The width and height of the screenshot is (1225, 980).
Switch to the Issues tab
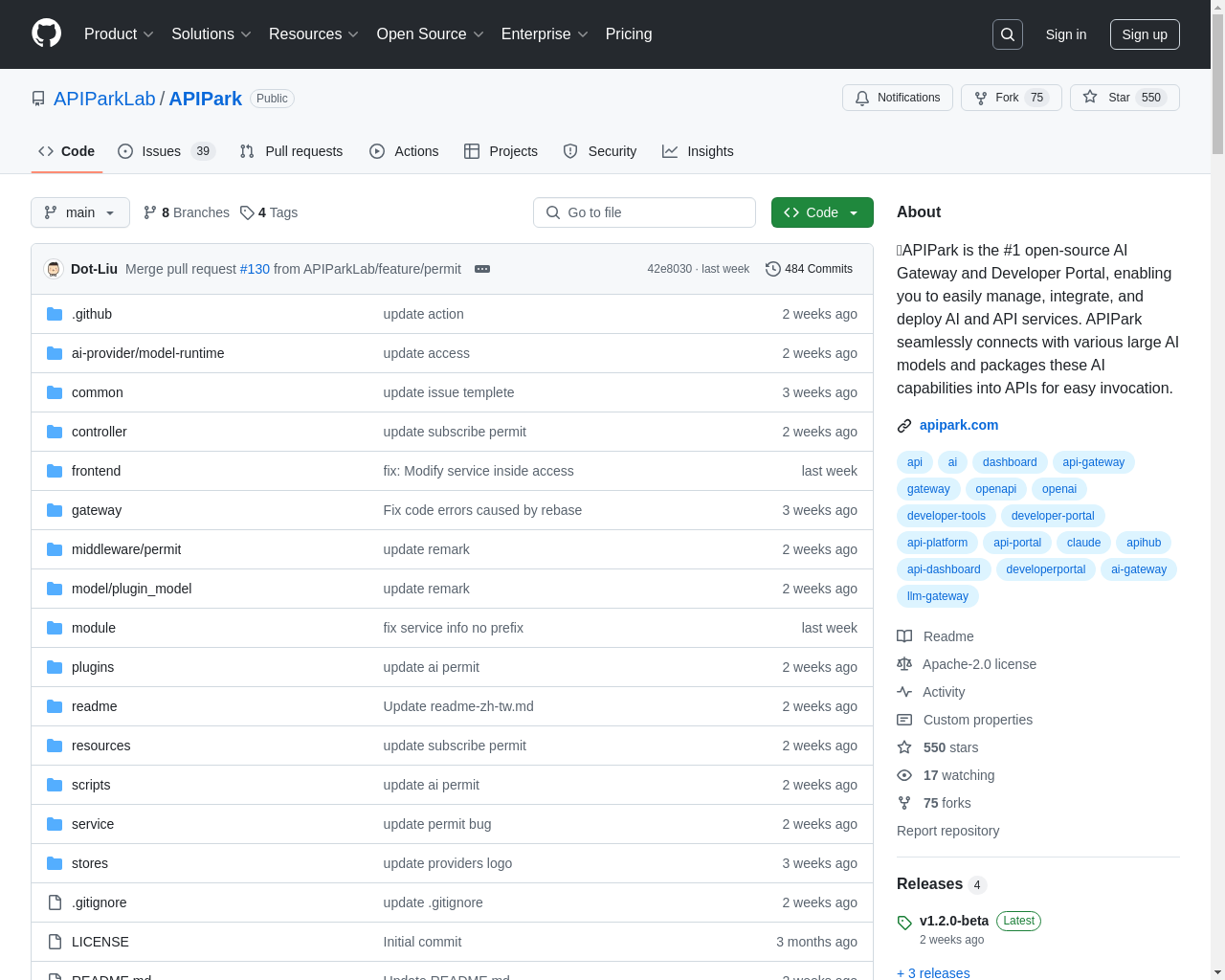pos(167,151)
